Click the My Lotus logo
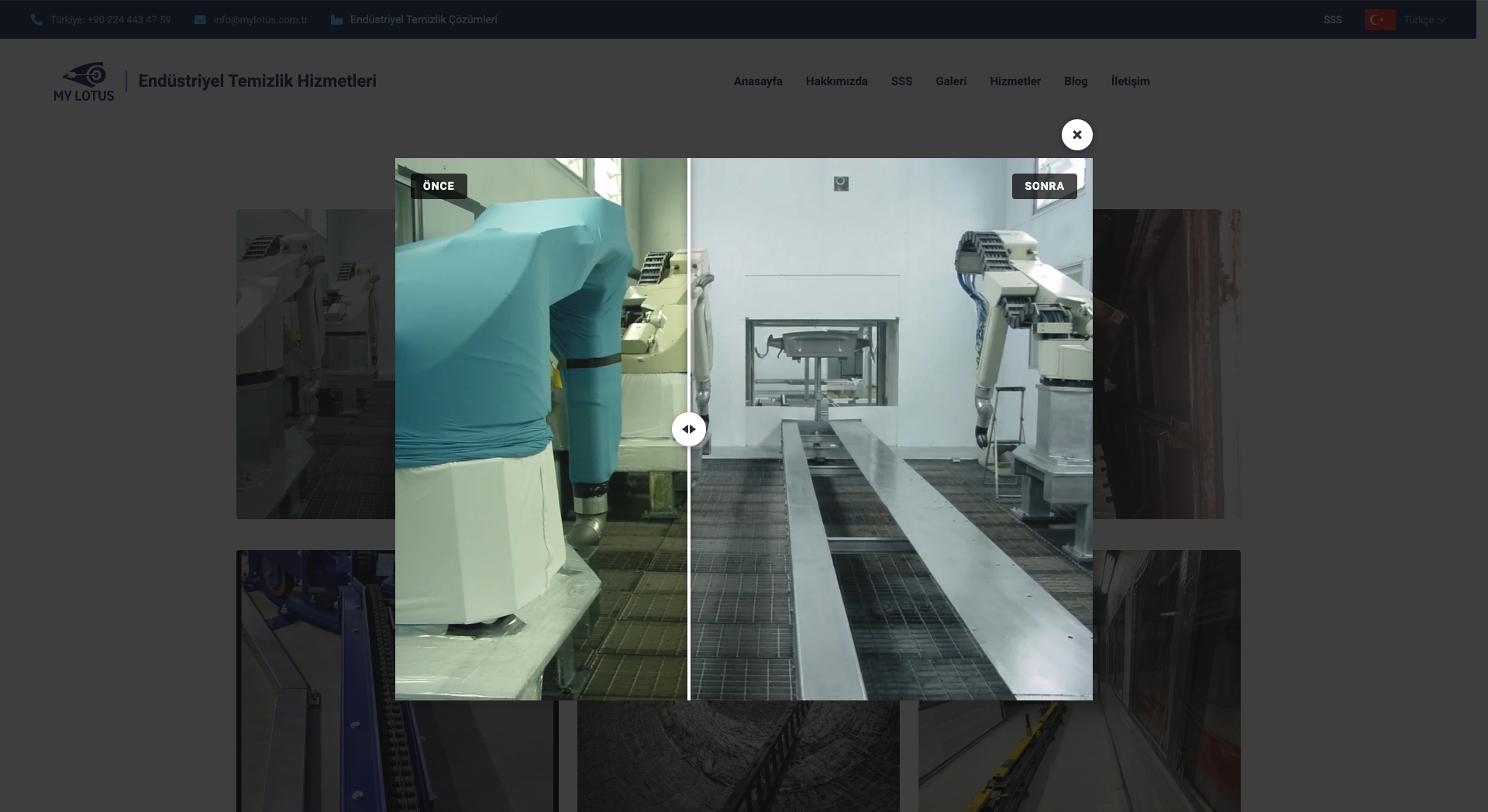Viewport: 1488px width, 812px height. pyautogui.click(x=84, y=82)
